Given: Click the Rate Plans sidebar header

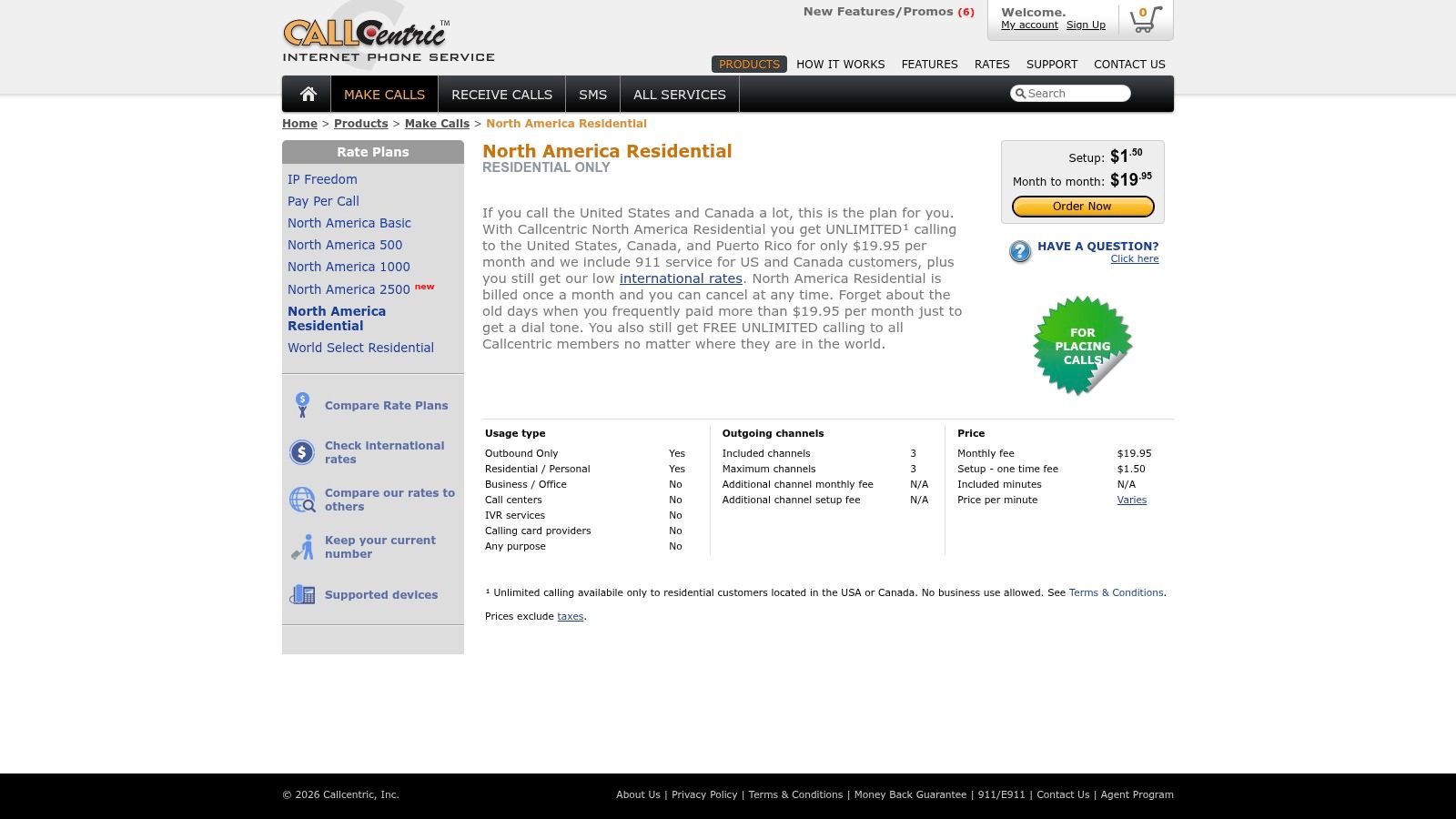Looking at the screenshot, I should pyautogui.click(x=373, y=152).
